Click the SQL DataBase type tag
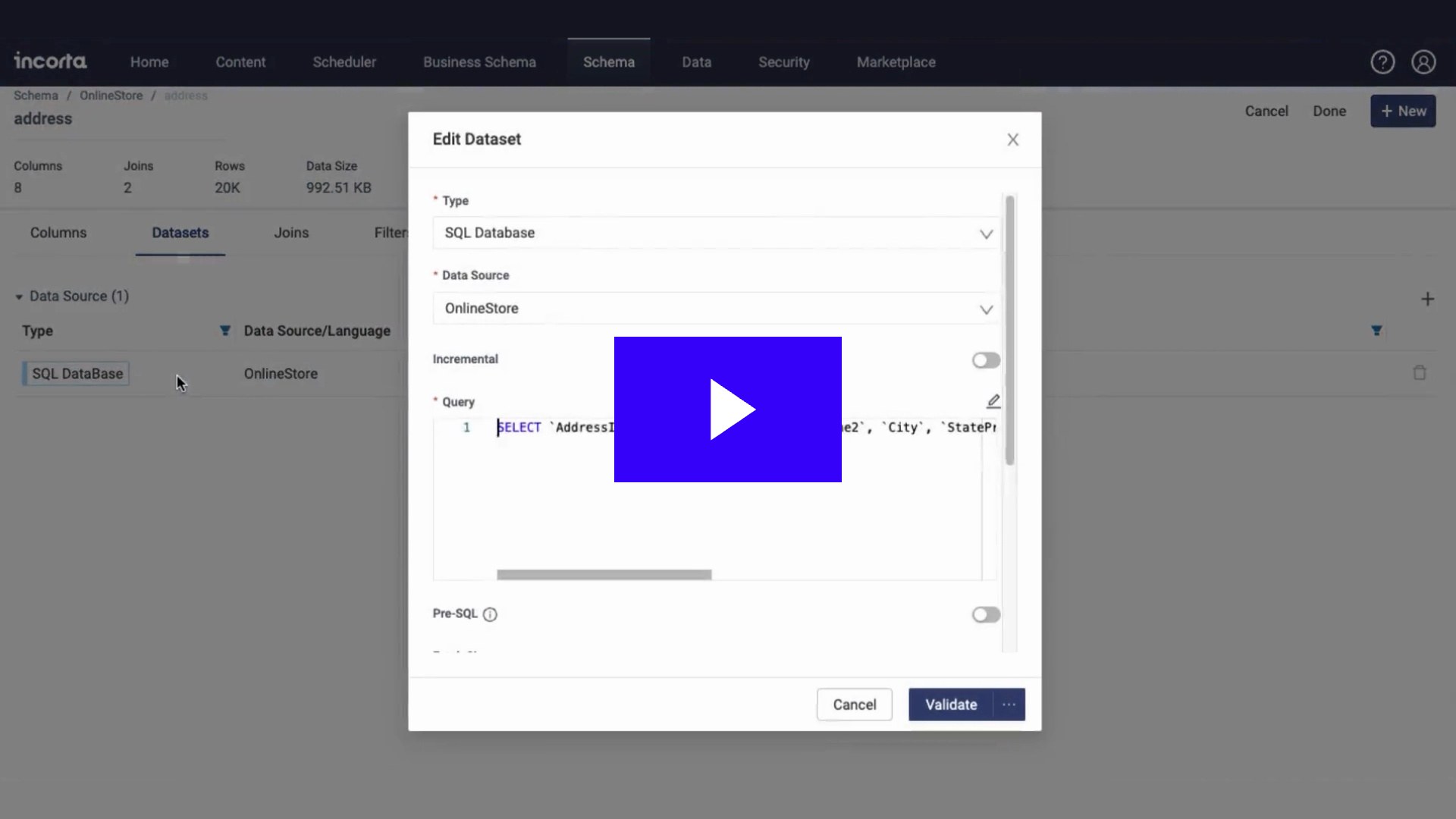The height and width of the screenshot is (819, 1456). 76,374
